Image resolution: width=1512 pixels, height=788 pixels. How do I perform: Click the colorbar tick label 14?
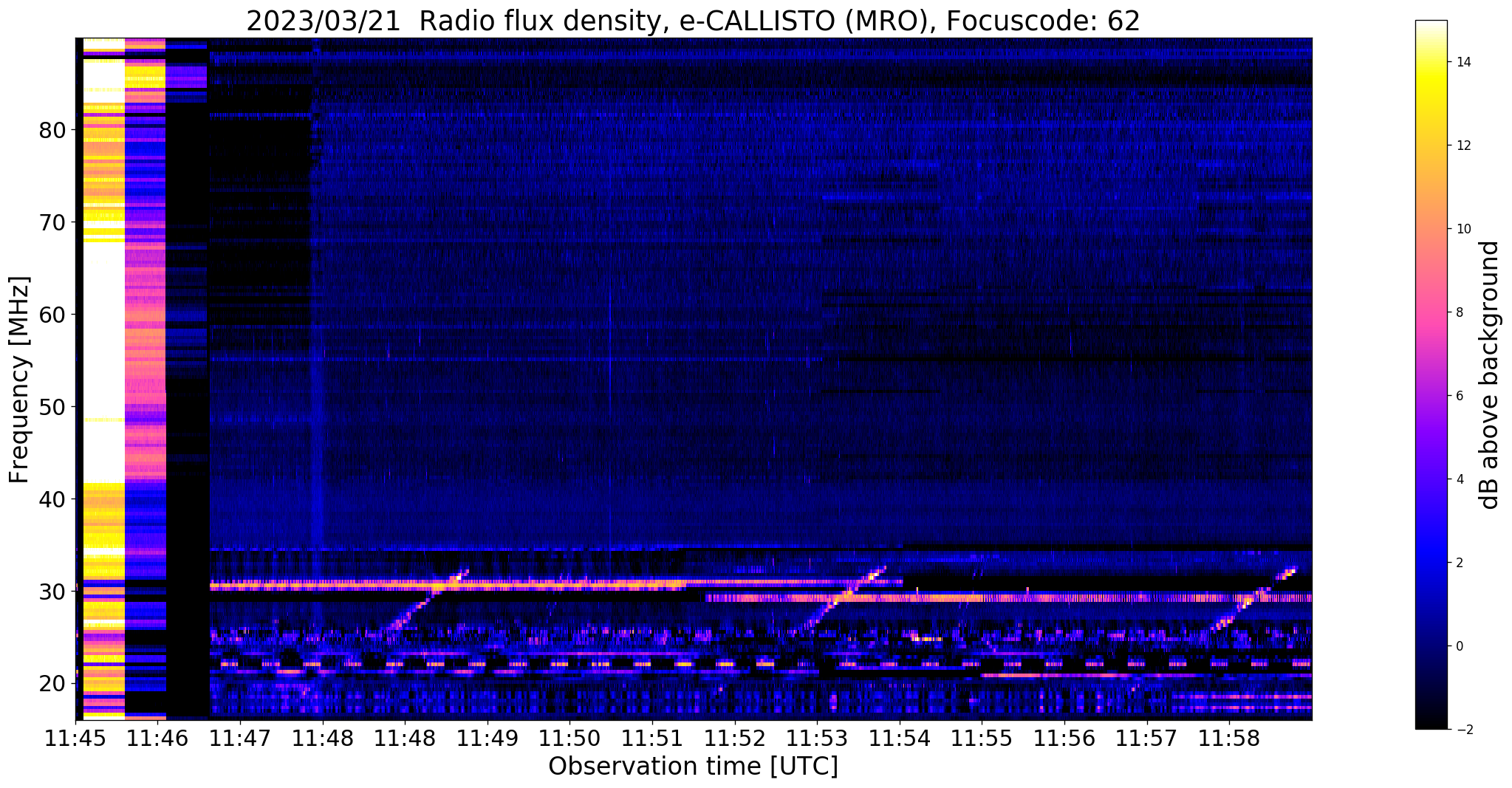1463,62
